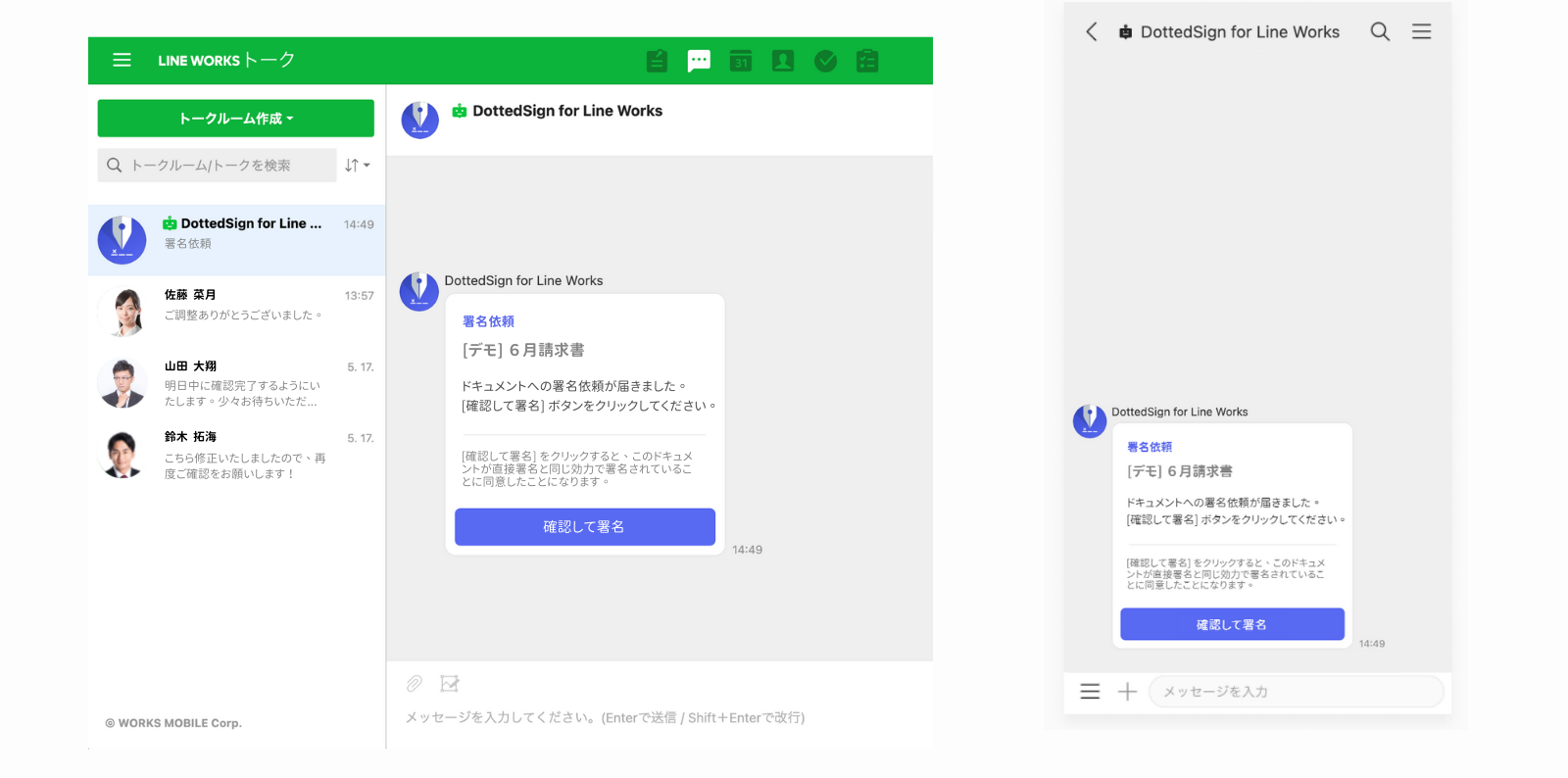This screenshot has height=778, width=1568.
Task: Click bot icon in mobile header title
Action: click(x=1125, y=32)
